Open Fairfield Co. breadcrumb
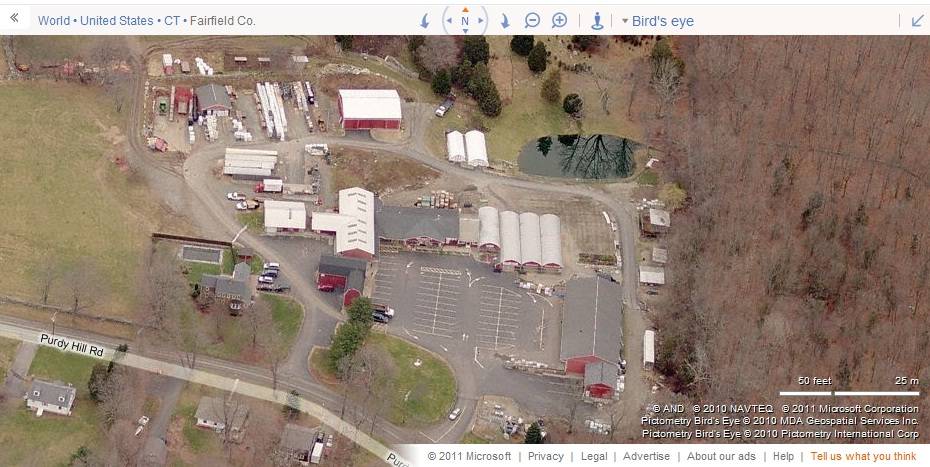The width and height of the screenshot is (930, 467). (223, 21)
